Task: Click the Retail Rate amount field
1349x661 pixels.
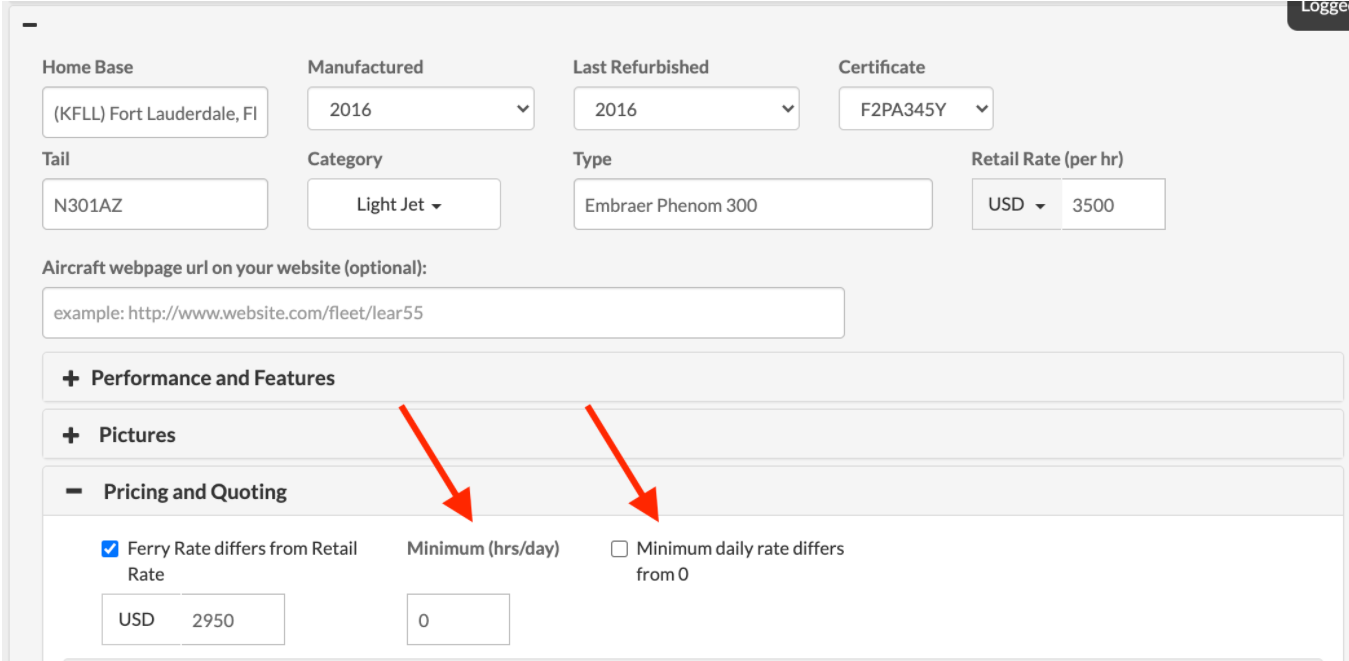Action: pyautogui.click(x=1113, y=205)
